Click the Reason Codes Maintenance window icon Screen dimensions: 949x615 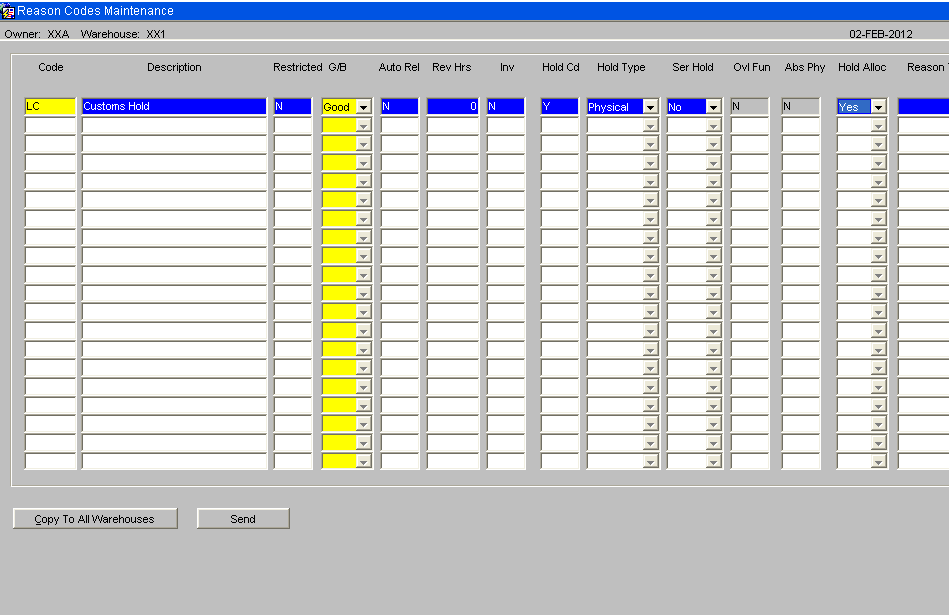click(x=8, y=11)
